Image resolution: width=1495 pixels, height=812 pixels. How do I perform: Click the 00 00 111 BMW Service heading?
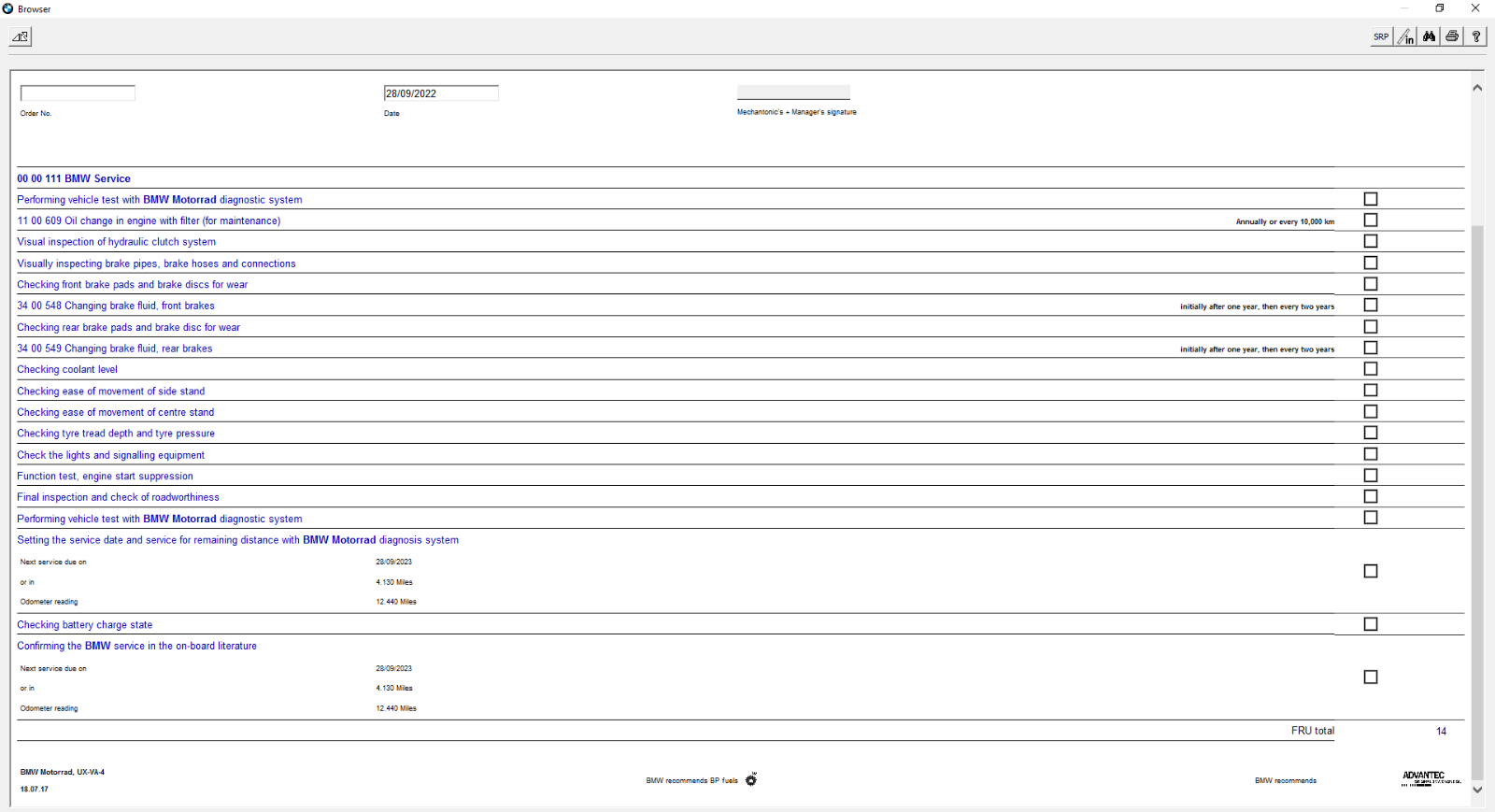click(x=74, y=178)
